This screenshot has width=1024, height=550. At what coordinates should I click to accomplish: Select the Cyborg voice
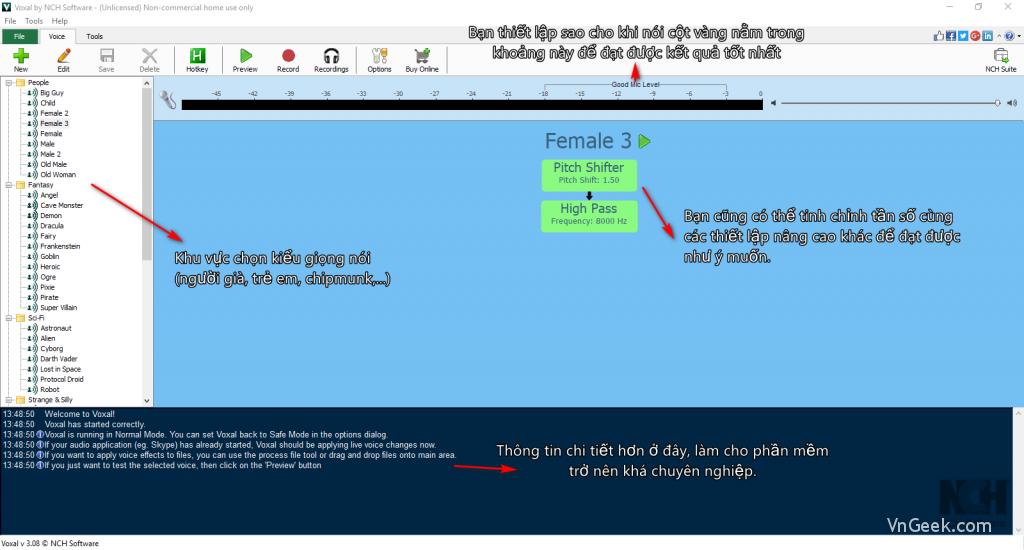pos(52,349)
